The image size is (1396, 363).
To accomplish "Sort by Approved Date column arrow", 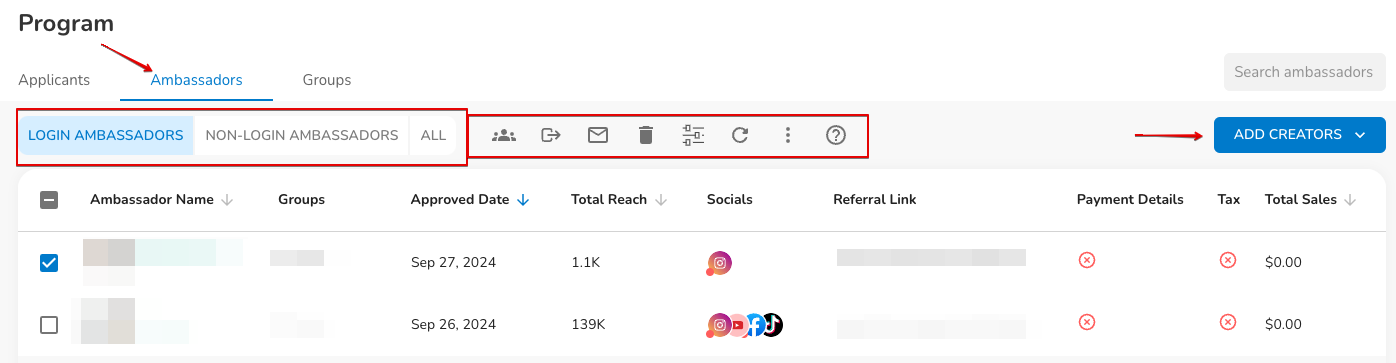I will point(524,200).
